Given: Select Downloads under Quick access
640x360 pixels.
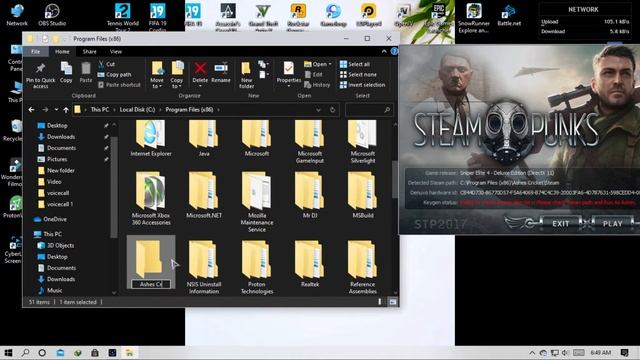Looking at the screenshot, I should tap(60, 137).
